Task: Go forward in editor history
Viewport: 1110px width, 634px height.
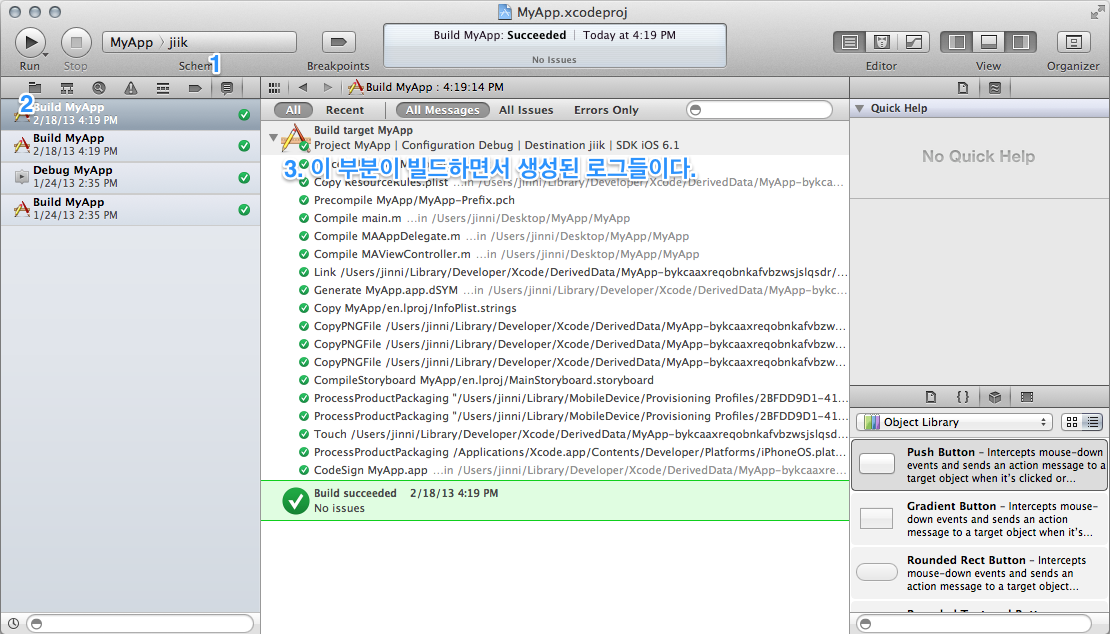Action: click(x=327, y=88)
